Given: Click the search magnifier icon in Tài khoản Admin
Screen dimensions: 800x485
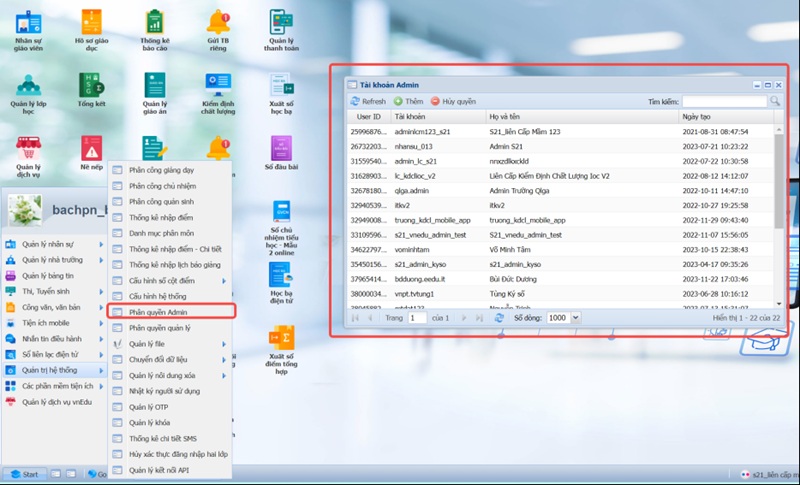Looking at the screenshot, I should tap(775, 101).
